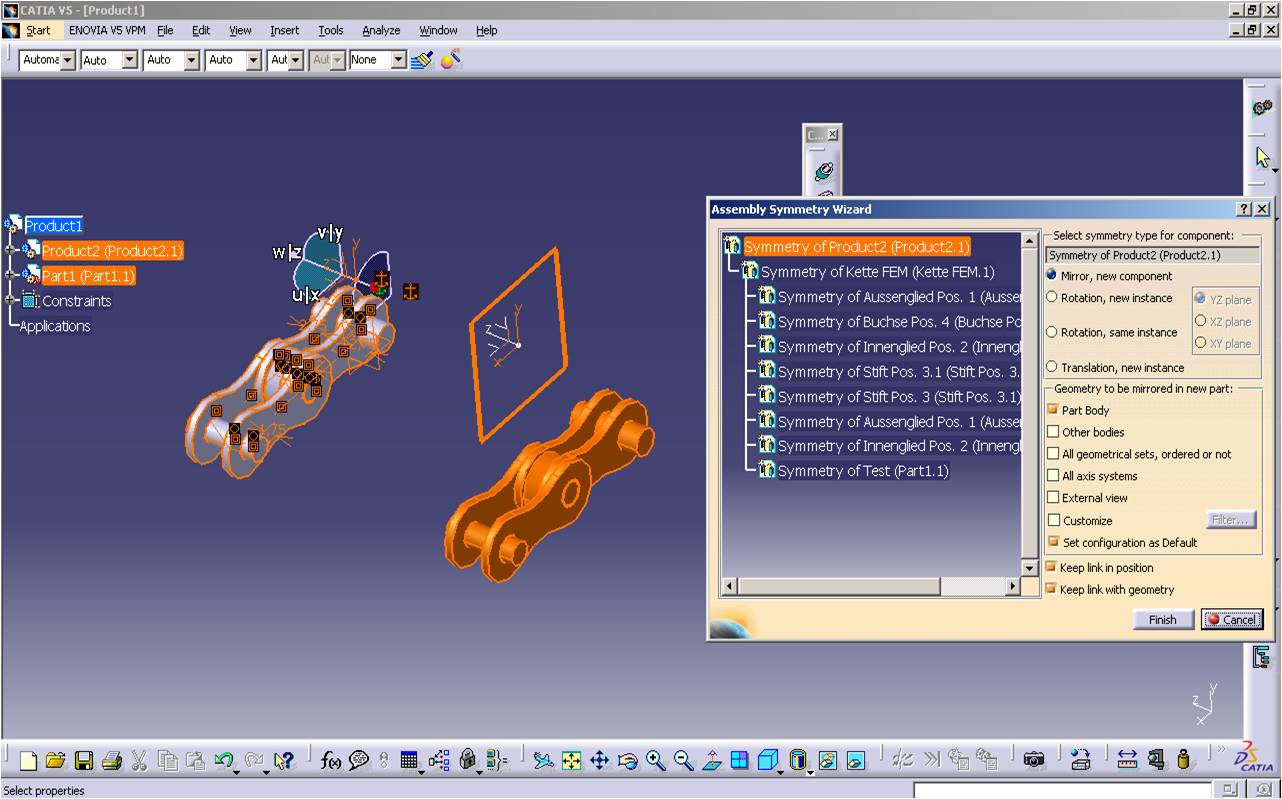Click wizard tree horizontal scrollbar
Viewport: 1282px width, 799px height.
point(870,586)
